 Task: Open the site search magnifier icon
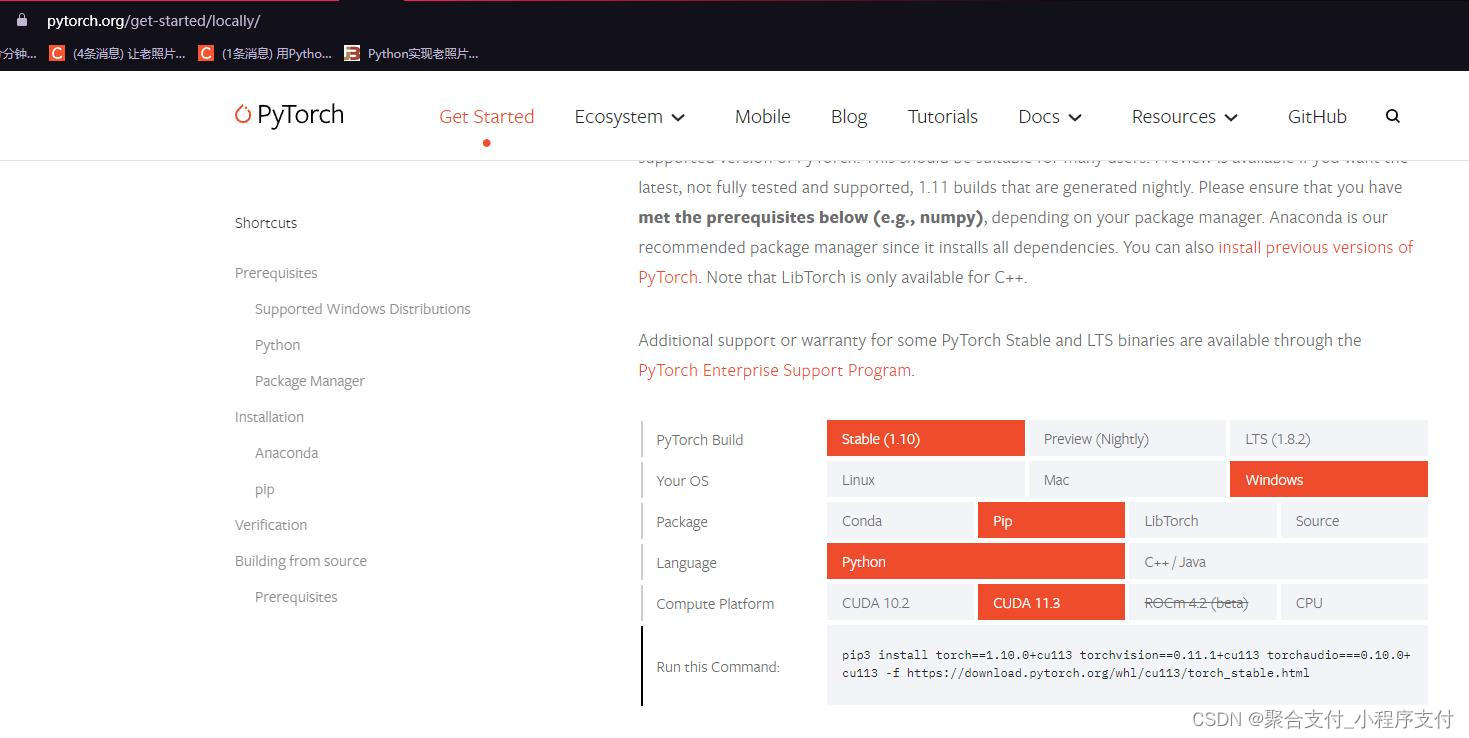coord(1392,116)
